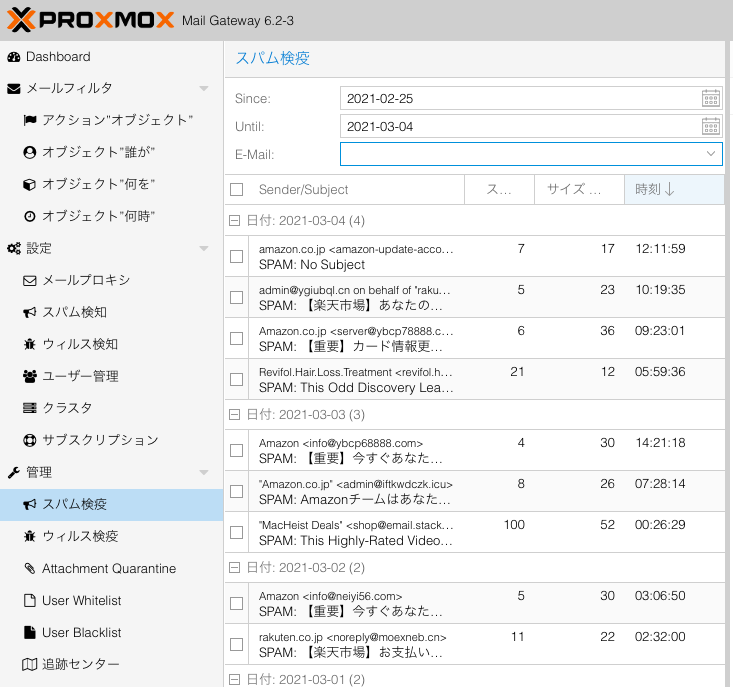Click the Dashboard gauge icon

pos(14,57)
